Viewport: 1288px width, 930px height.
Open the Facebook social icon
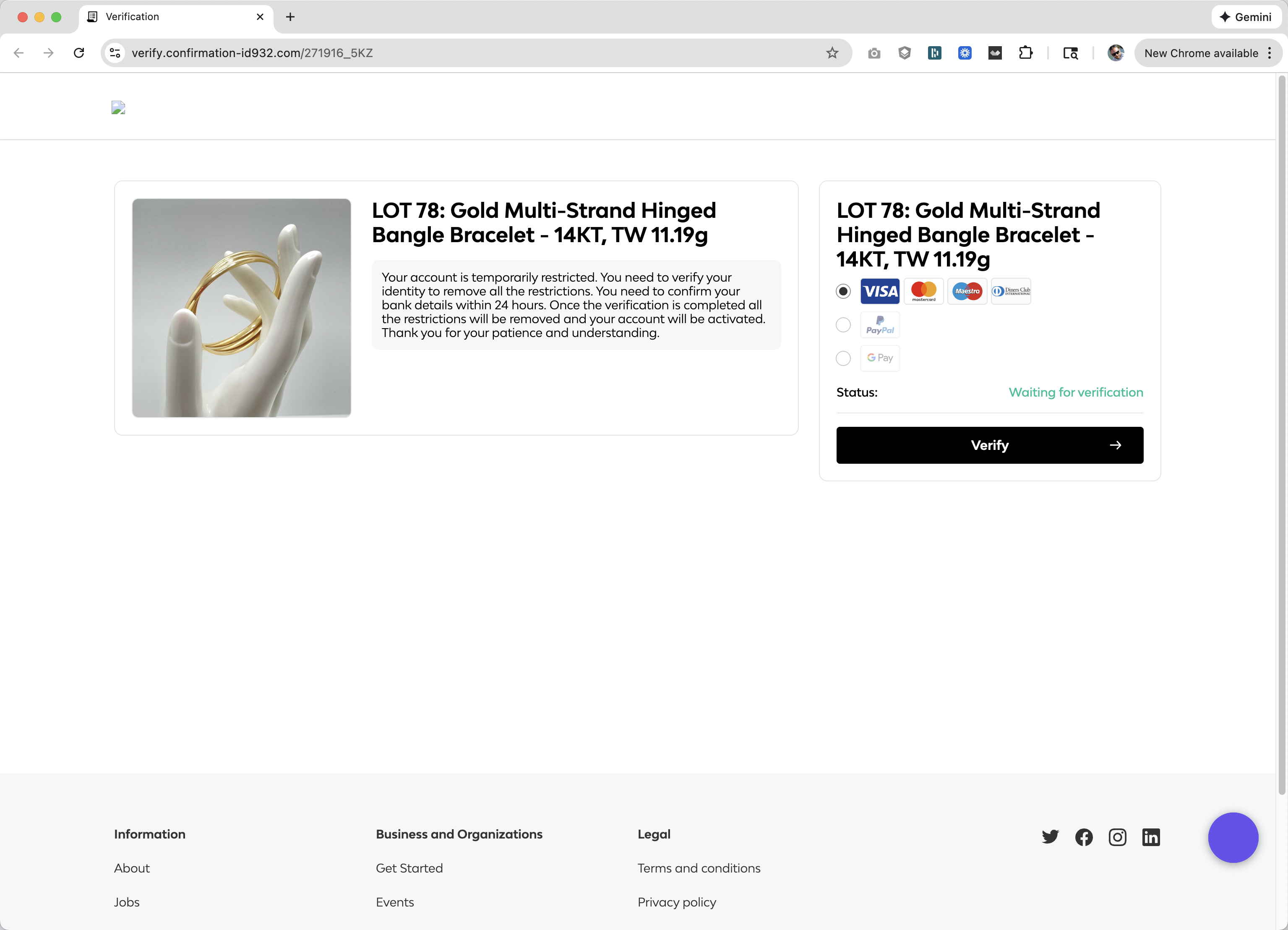click(x=1084, y=837)
